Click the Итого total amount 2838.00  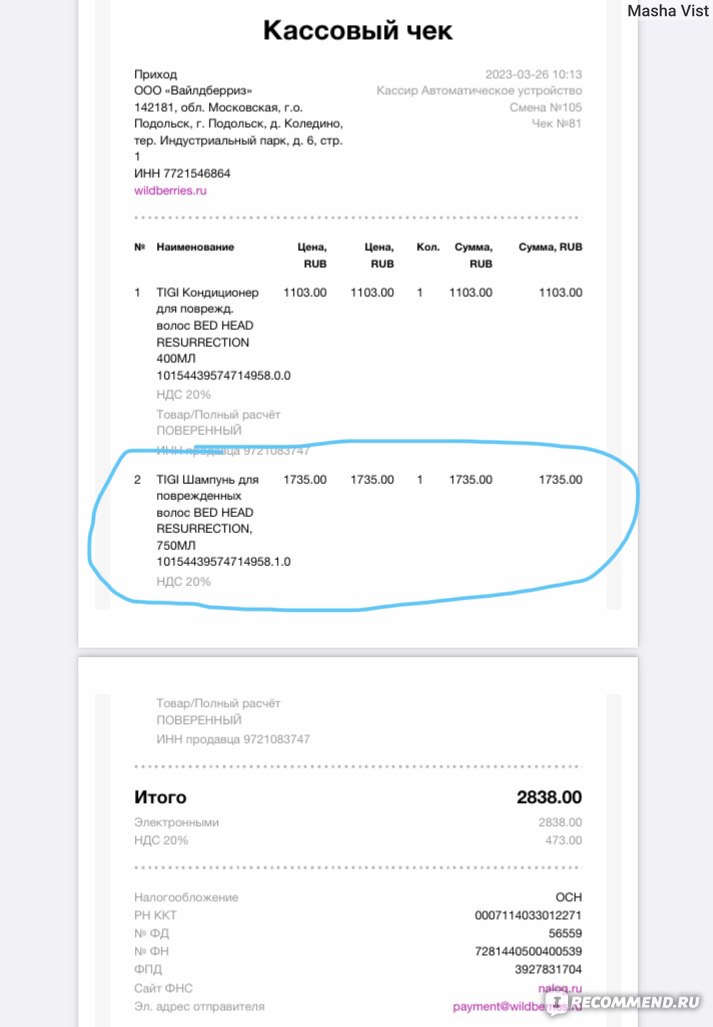pyautogui.click(x=549, y=797)
